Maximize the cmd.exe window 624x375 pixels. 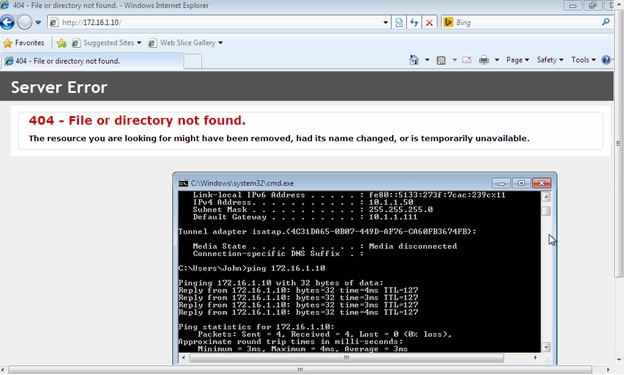click(x=521, y=183)
